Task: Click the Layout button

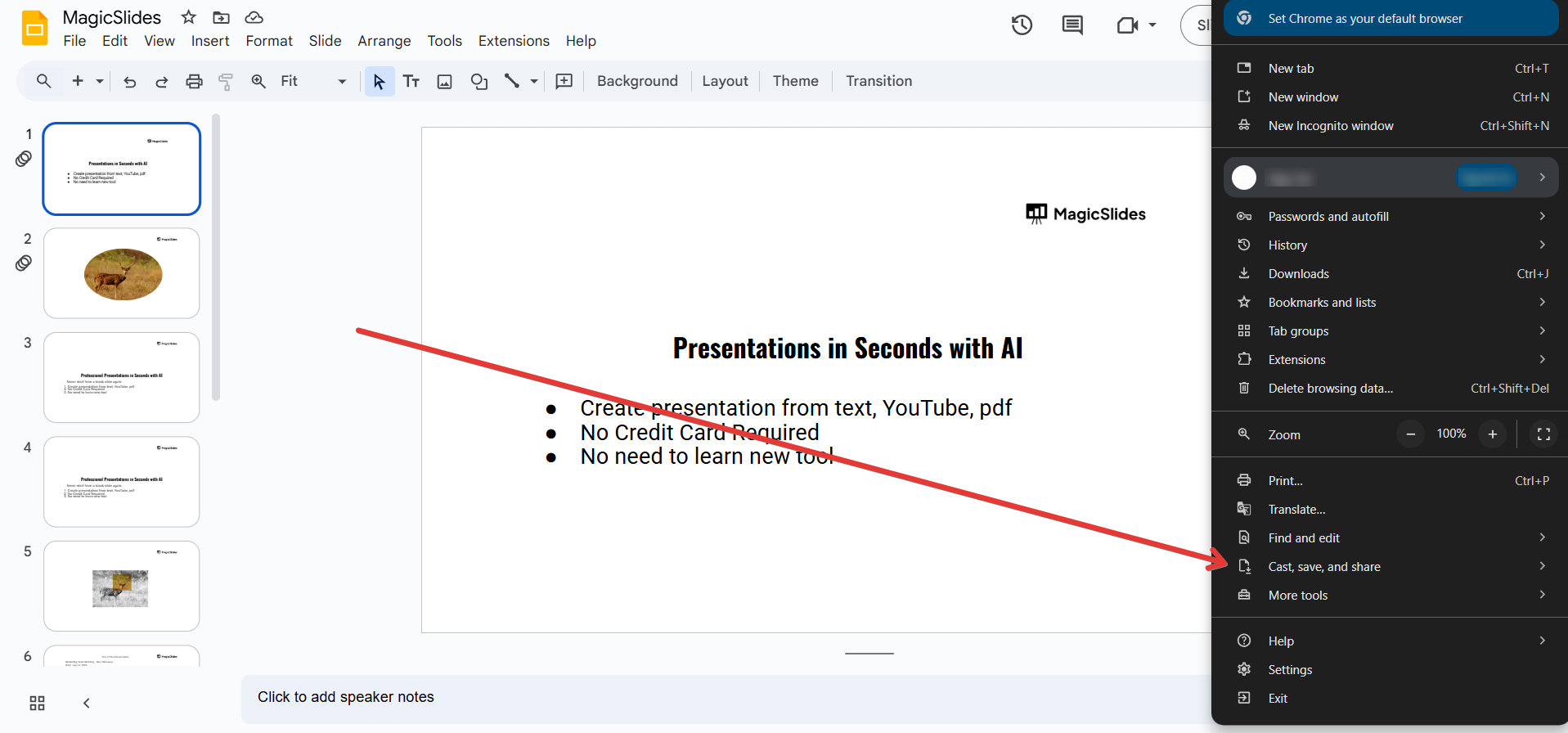Action: click(725, 81)
